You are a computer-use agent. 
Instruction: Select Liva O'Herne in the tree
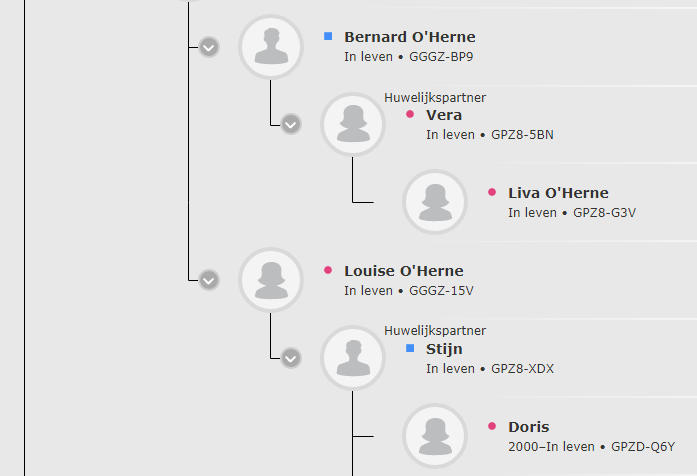tap(558, 193)
